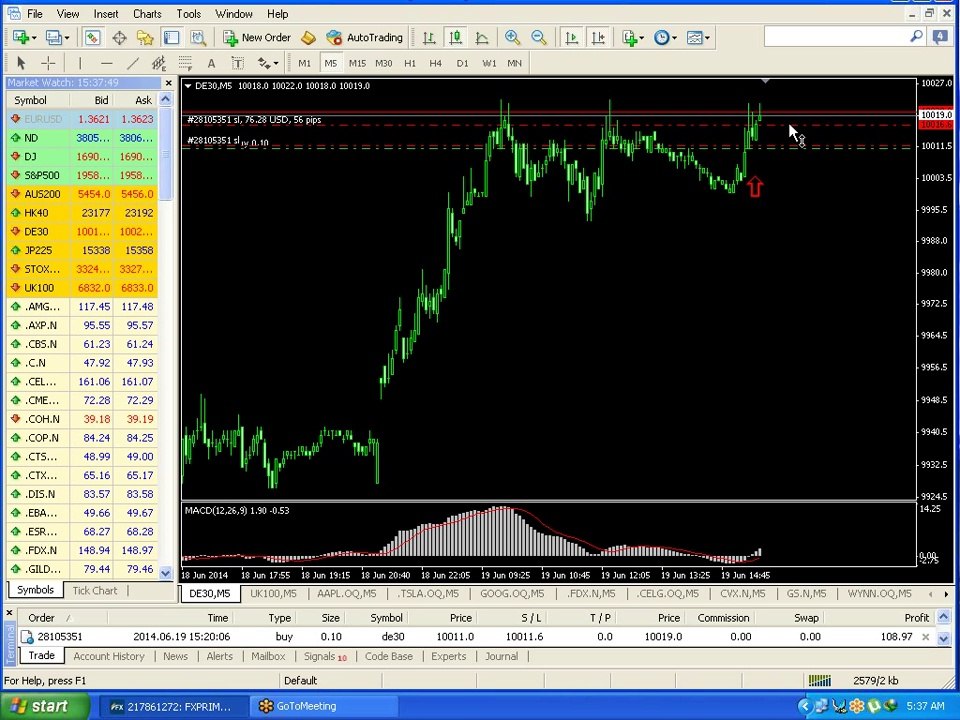
Task: Open the MetaEditor book icon
Action: click(x=308, y=37)
